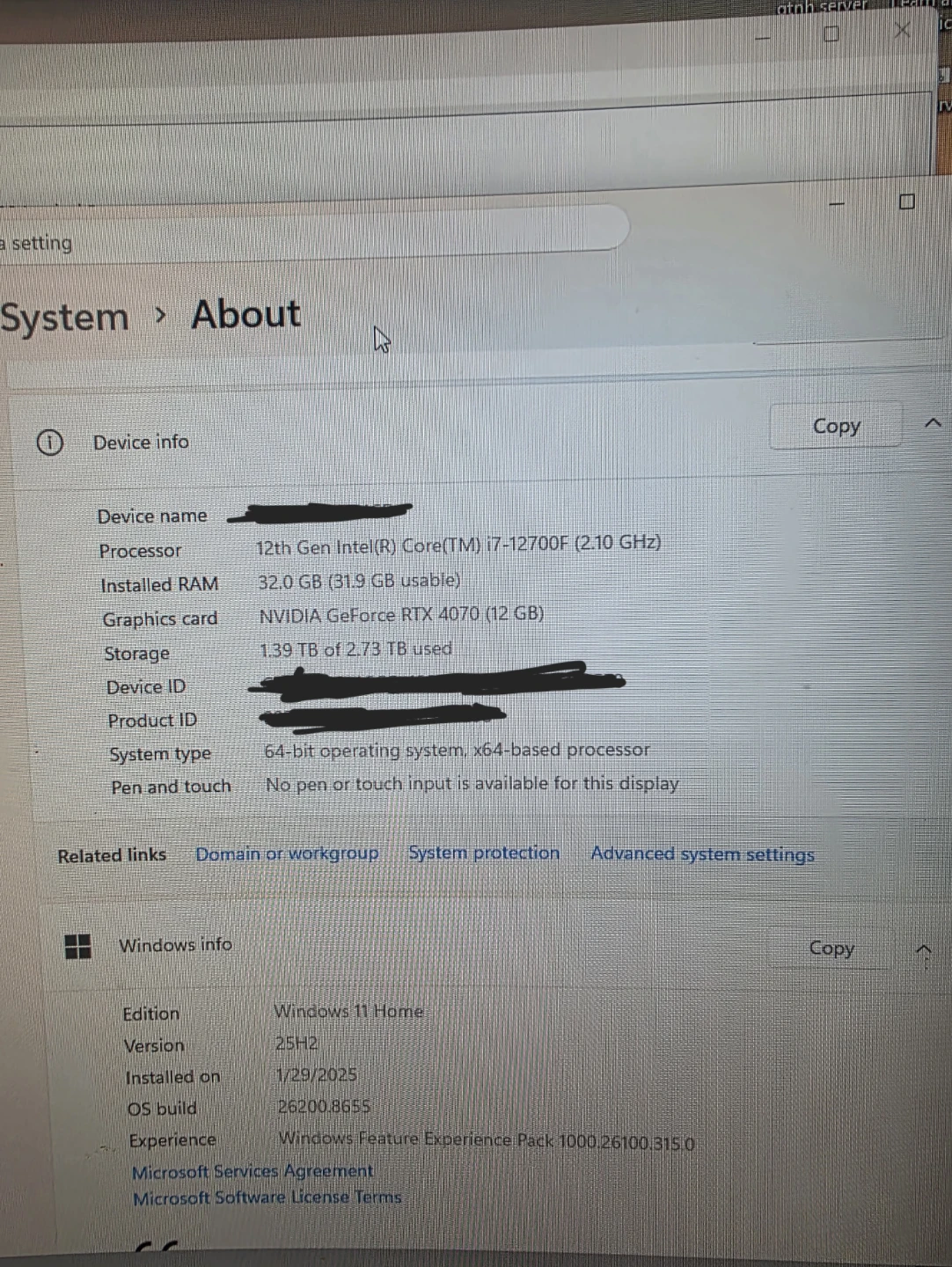
Task: Open System protection link
Action: click(x=484, y=853)
